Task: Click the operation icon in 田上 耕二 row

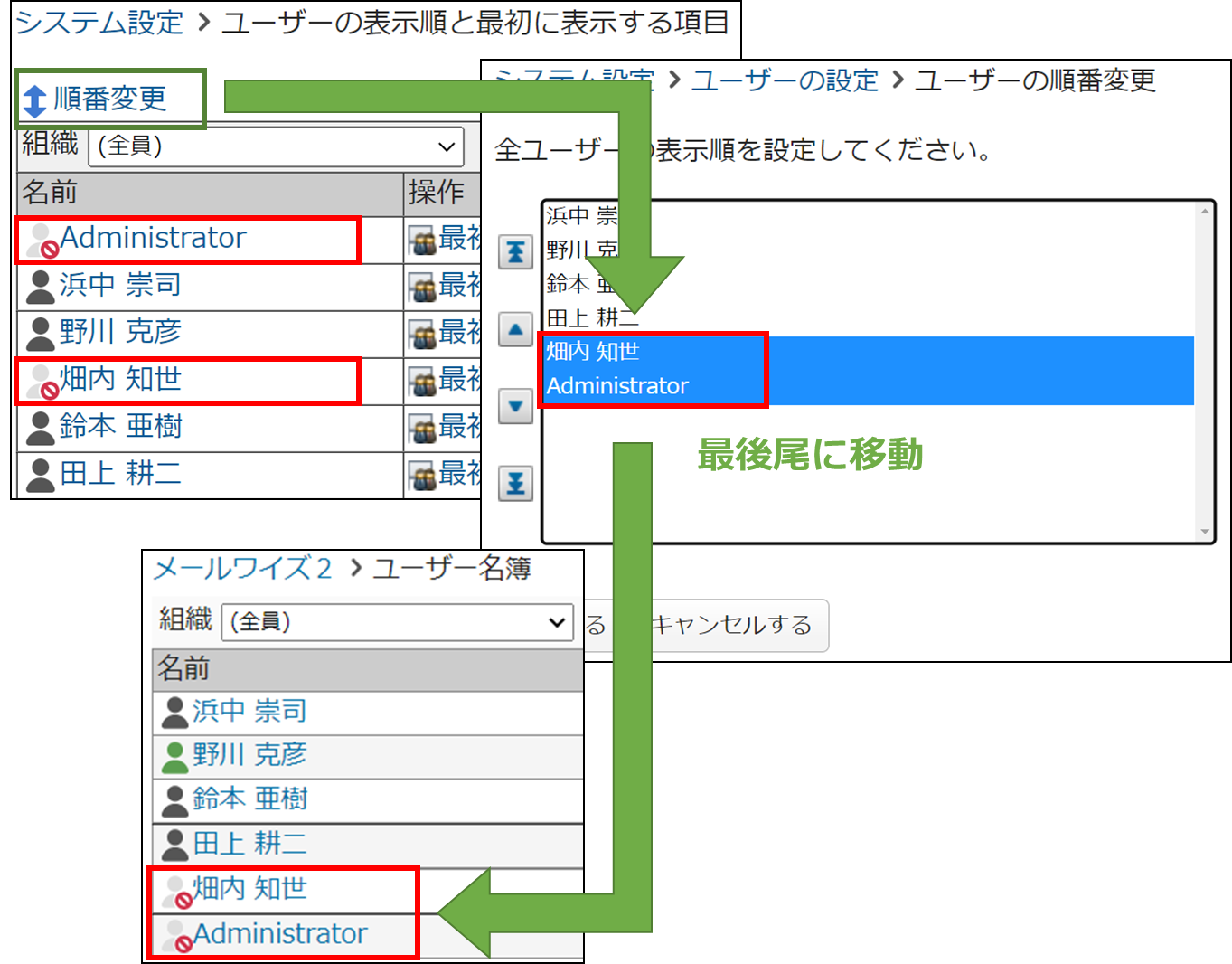Action: (422, 475)
